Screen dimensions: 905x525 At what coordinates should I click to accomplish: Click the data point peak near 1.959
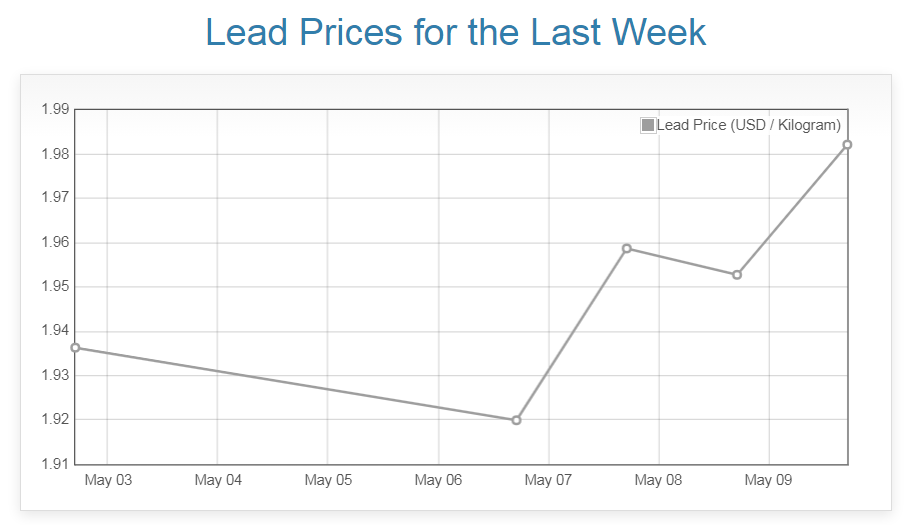tap(627, 248)
